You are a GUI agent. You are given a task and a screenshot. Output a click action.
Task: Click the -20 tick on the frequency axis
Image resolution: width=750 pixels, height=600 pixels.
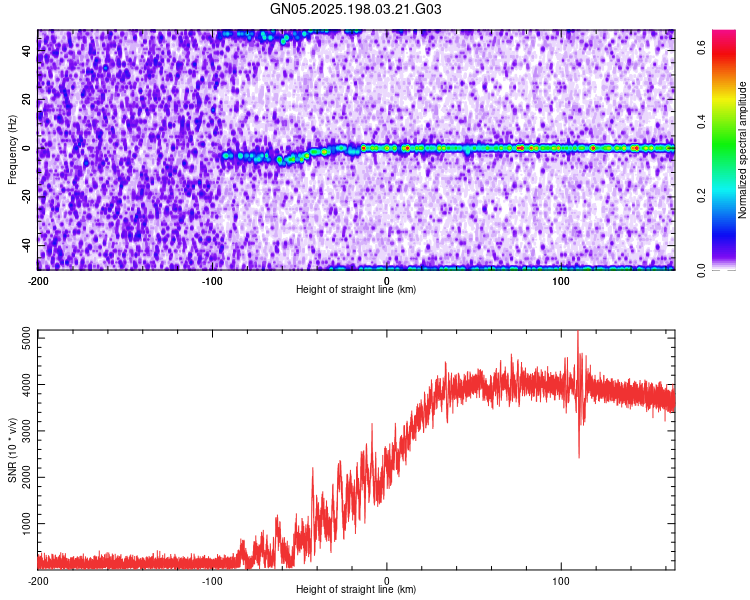[x=27, y=197]
